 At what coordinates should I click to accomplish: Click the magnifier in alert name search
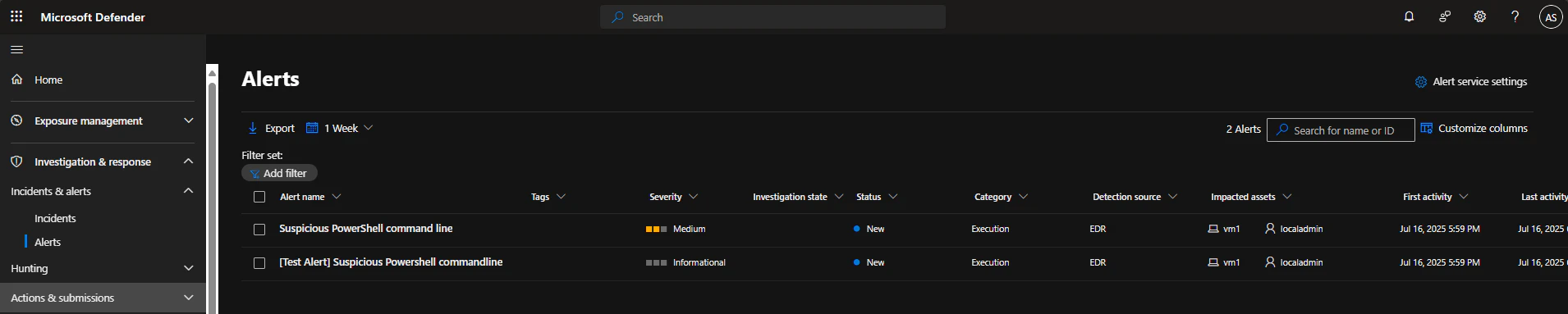(1282, 130)
